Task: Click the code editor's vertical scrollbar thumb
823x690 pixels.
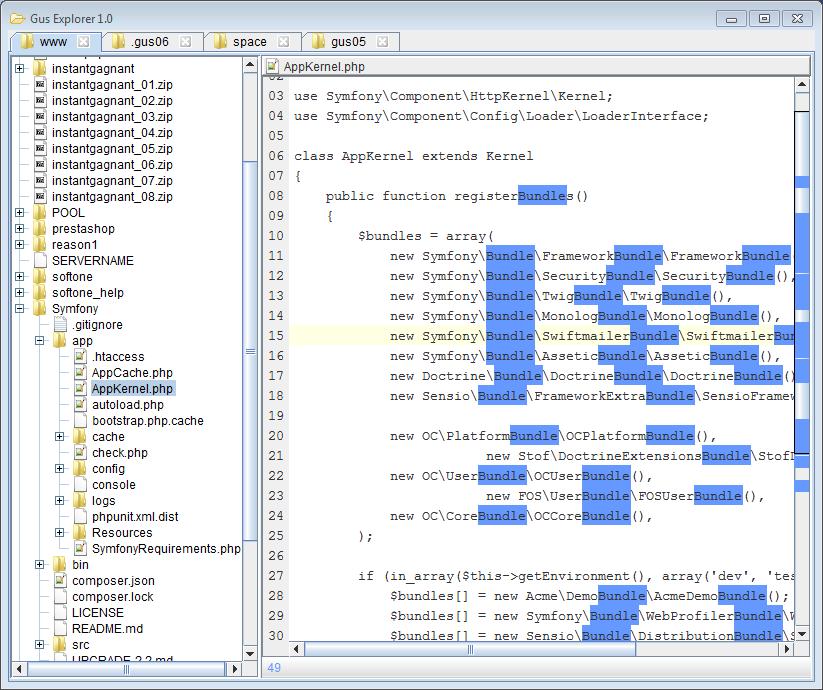Action: pyautogui.click(x=801, y=282)
